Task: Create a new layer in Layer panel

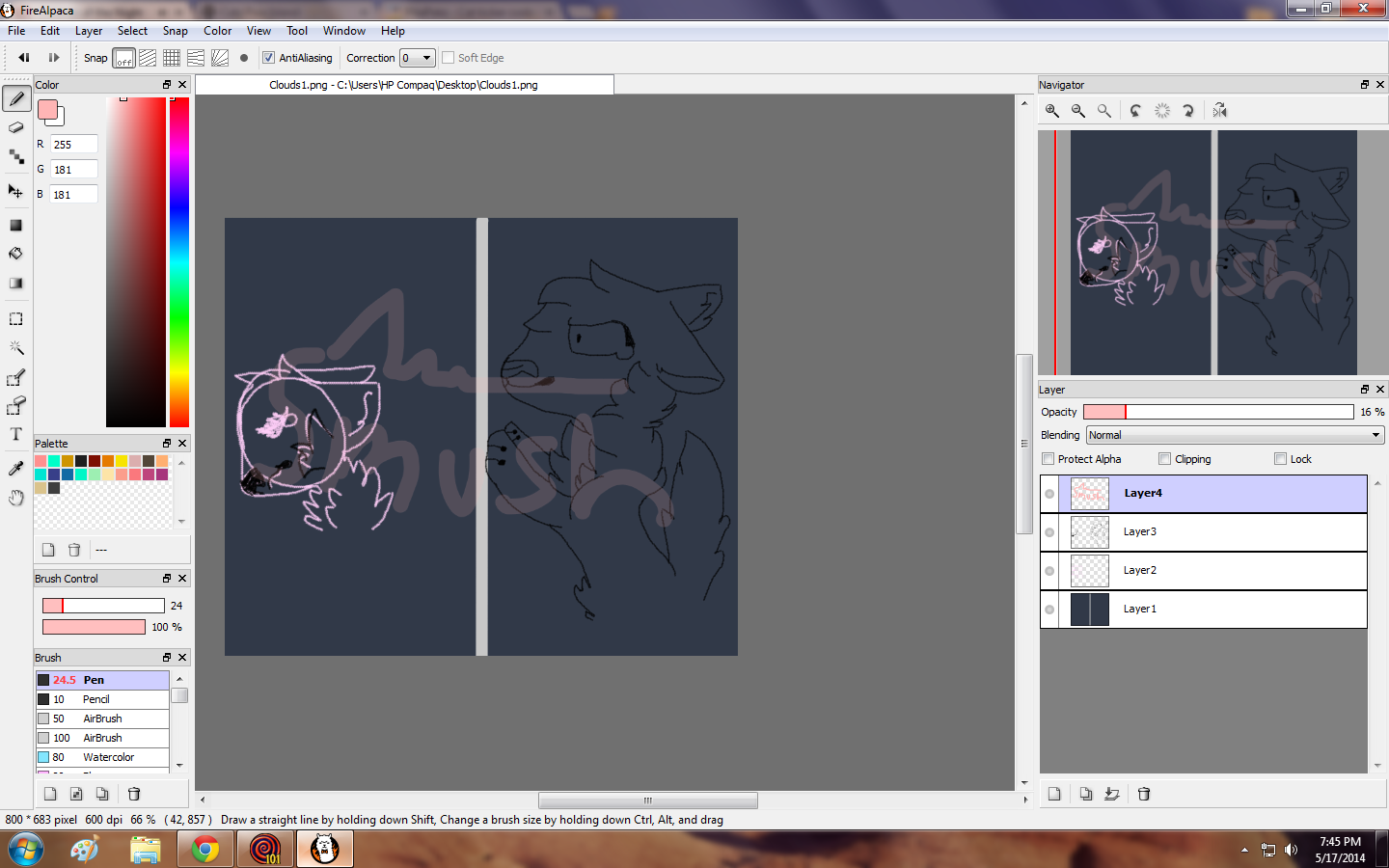Action: [x=1054, y=794]
